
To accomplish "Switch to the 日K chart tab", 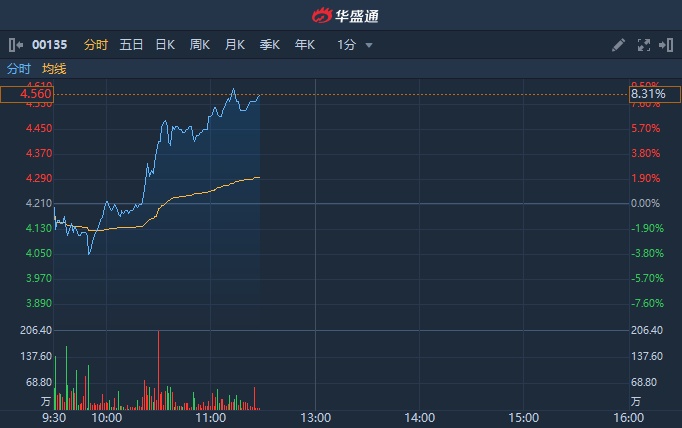I will coord(165,45).
